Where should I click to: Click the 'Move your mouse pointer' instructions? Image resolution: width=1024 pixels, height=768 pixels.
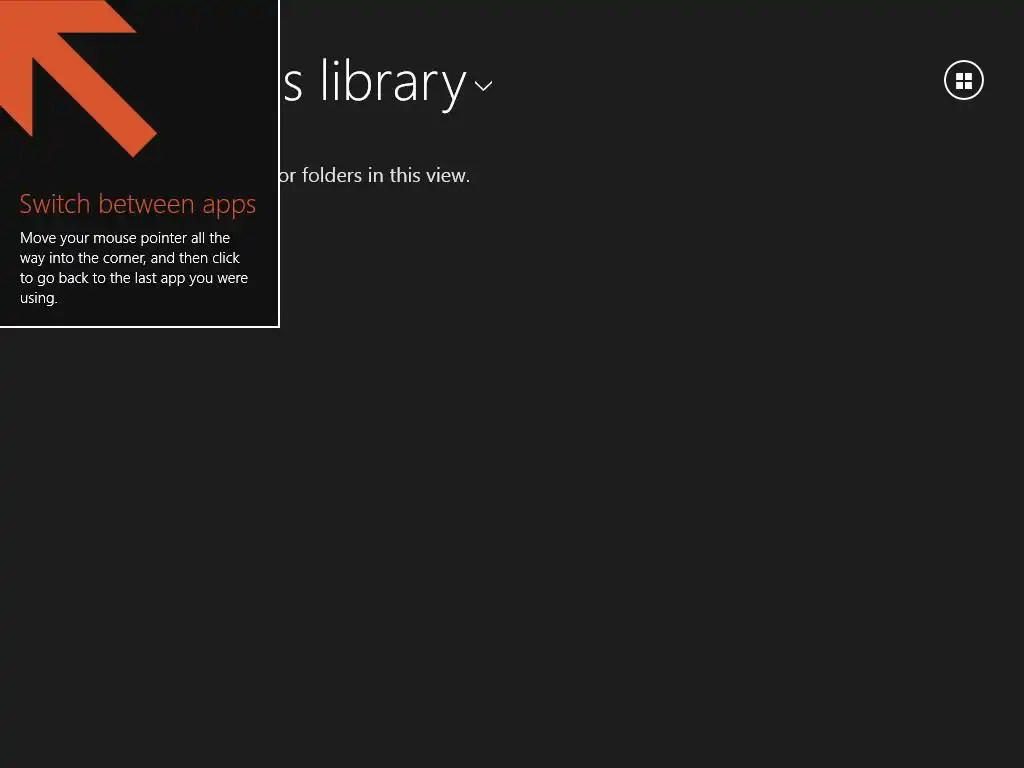[134, 268]
